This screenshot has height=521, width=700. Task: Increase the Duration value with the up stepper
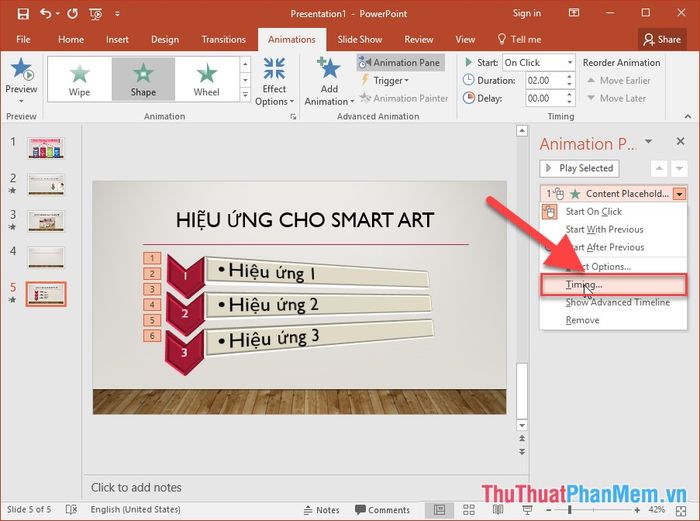569,77
